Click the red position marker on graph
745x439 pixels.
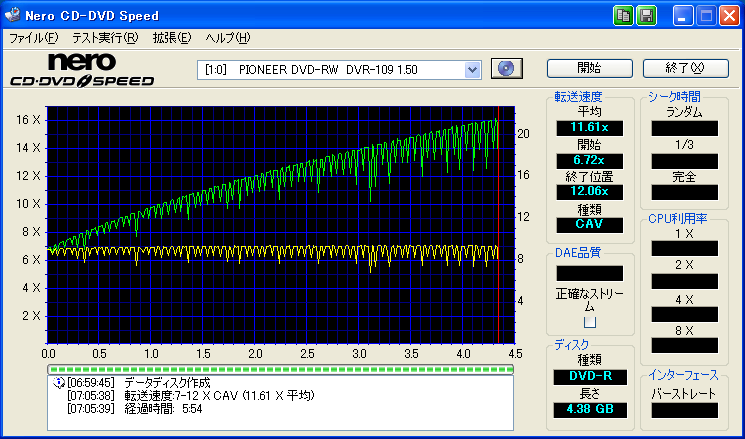pos(498,224)
